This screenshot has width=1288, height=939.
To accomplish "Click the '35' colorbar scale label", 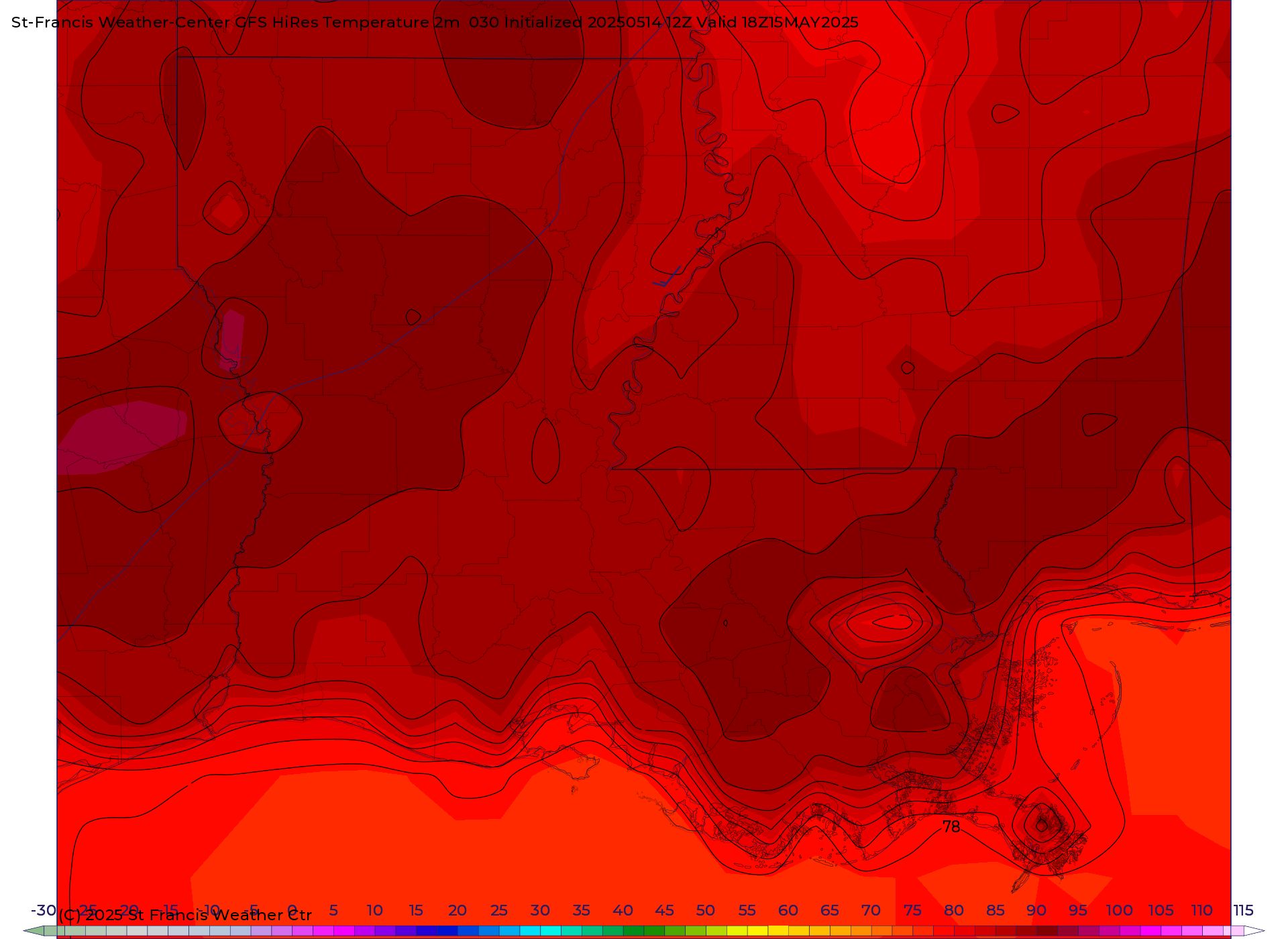I will 582,910.
